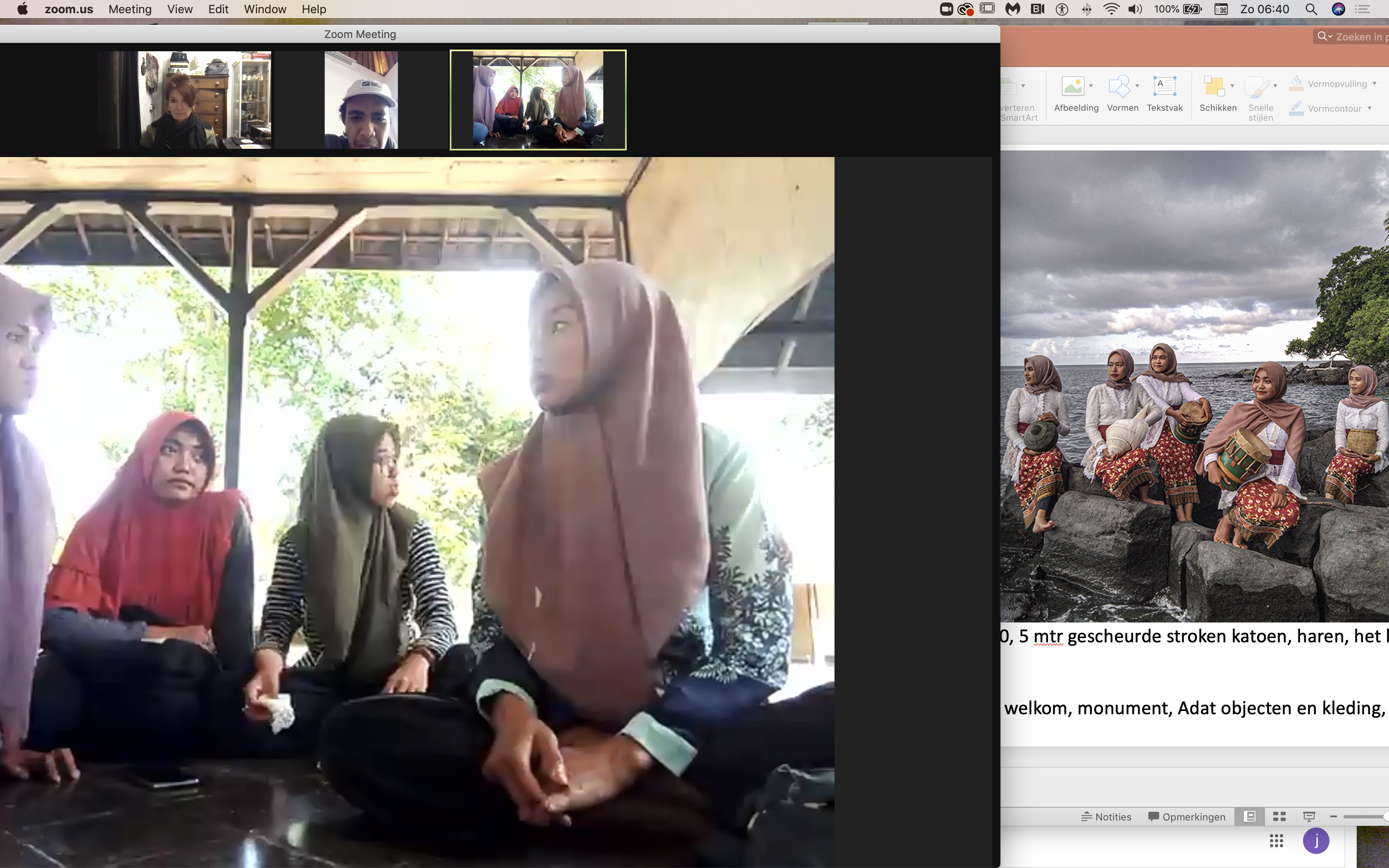Expand the Vormopvulling dropdown arrow

pyautogui.click(x=1375, y=84)
